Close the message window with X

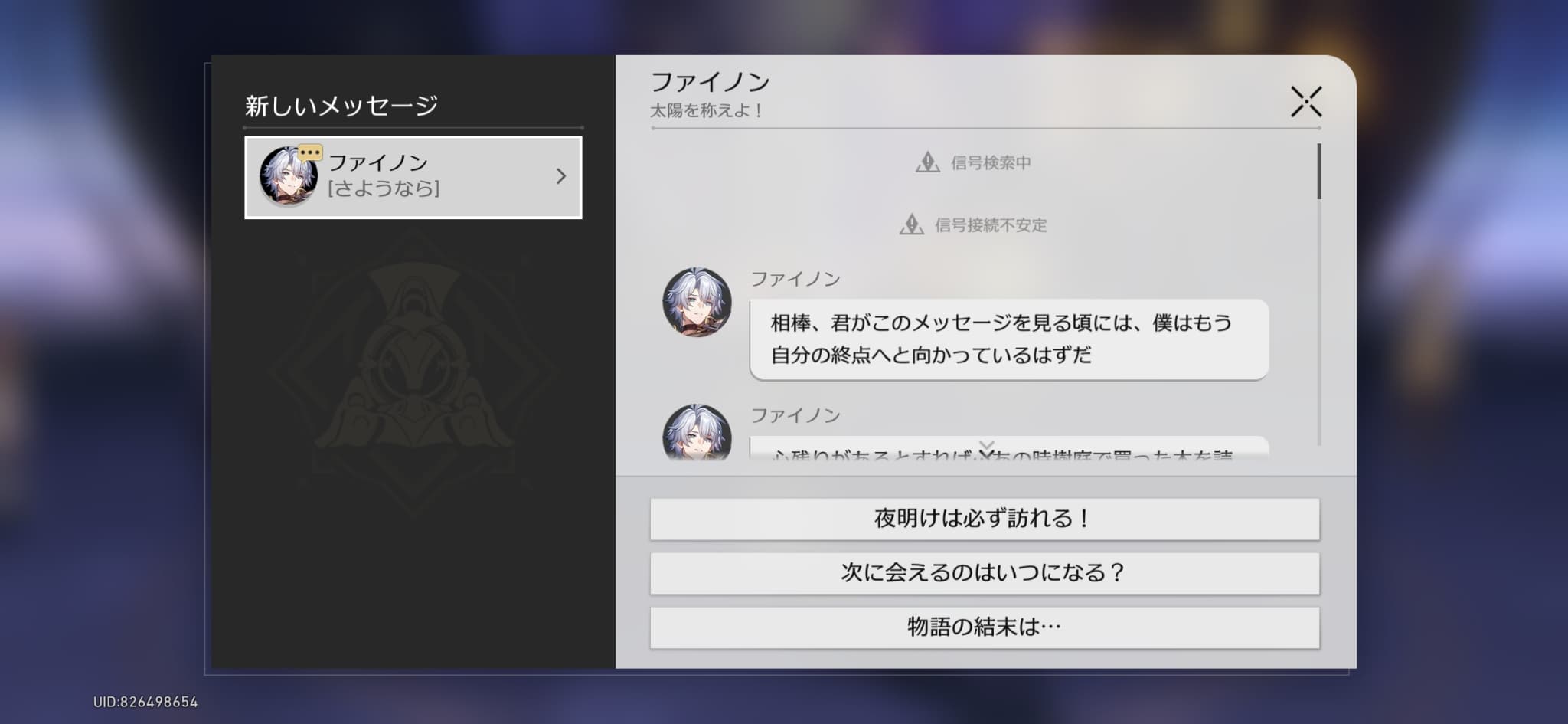[1305, 102]
